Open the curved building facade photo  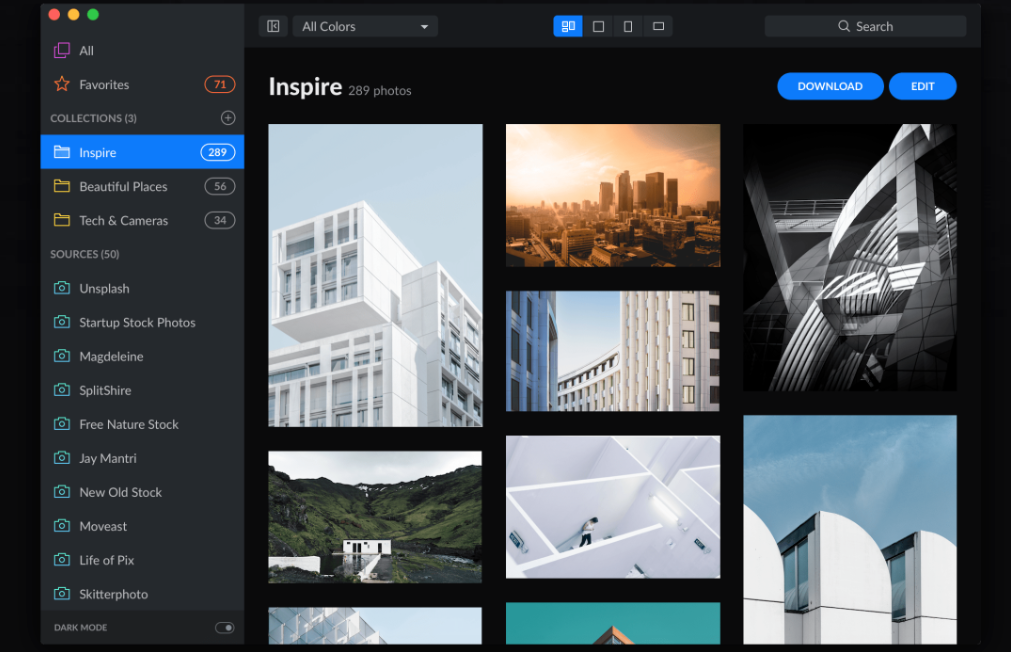point(613,351)
